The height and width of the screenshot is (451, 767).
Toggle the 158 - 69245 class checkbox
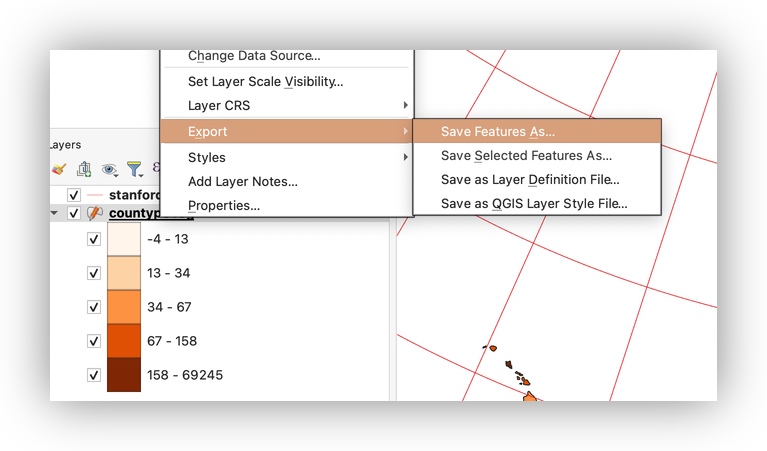coord(94,375)
